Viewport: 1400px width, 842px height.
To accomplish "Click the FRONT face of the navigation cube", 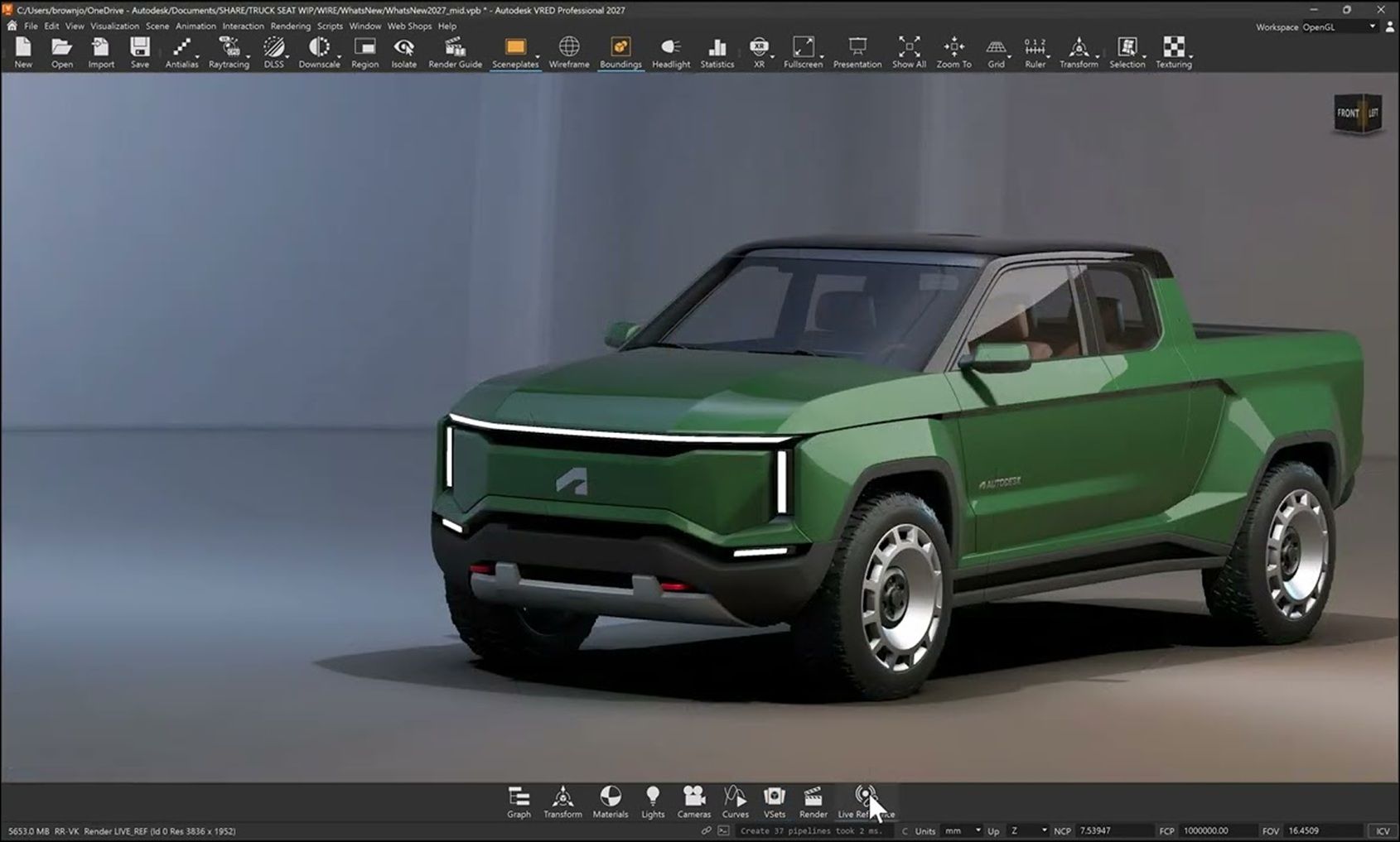I will pos(1348,113).
